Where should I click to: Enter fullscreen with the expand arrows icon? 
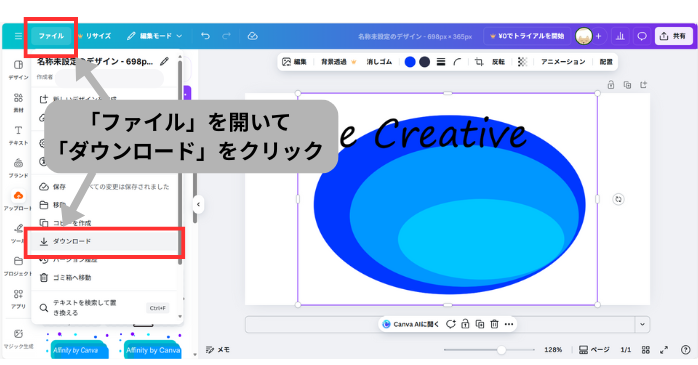pos(664,350)
